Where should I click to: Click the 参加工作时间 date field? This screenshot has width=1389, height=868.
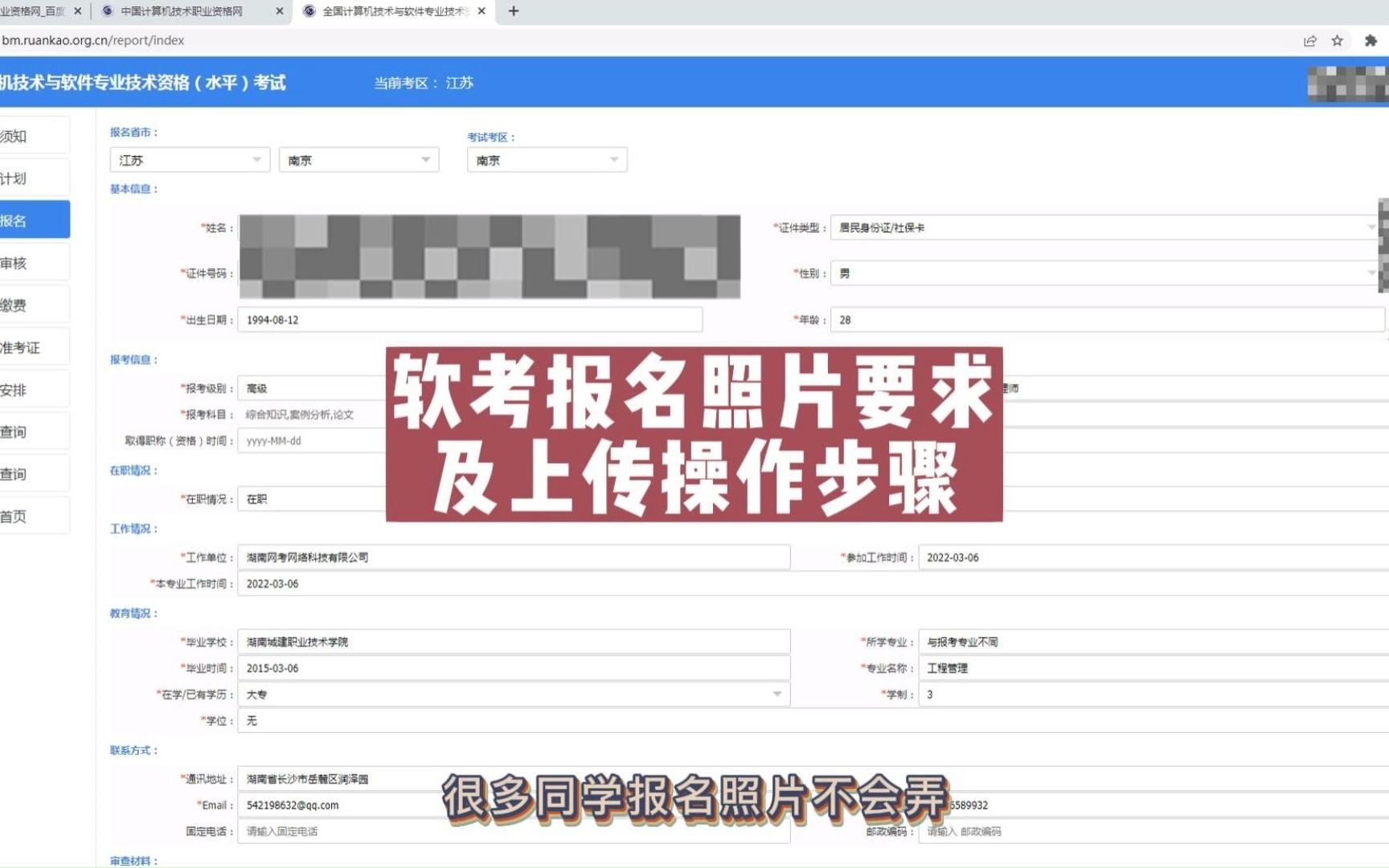point(1153,558)
